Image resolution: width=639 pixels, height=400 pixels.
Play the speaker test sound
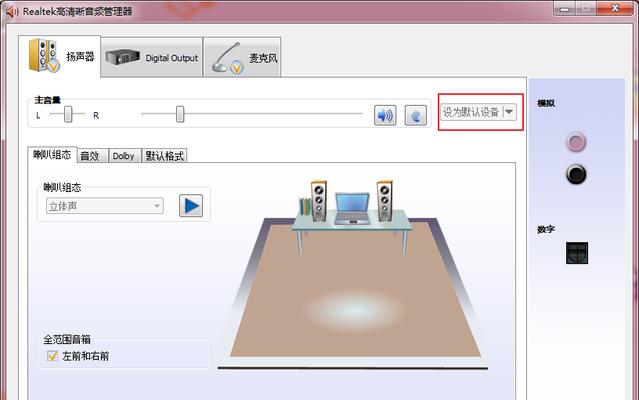pyautogui.click(x=191, y=206)
